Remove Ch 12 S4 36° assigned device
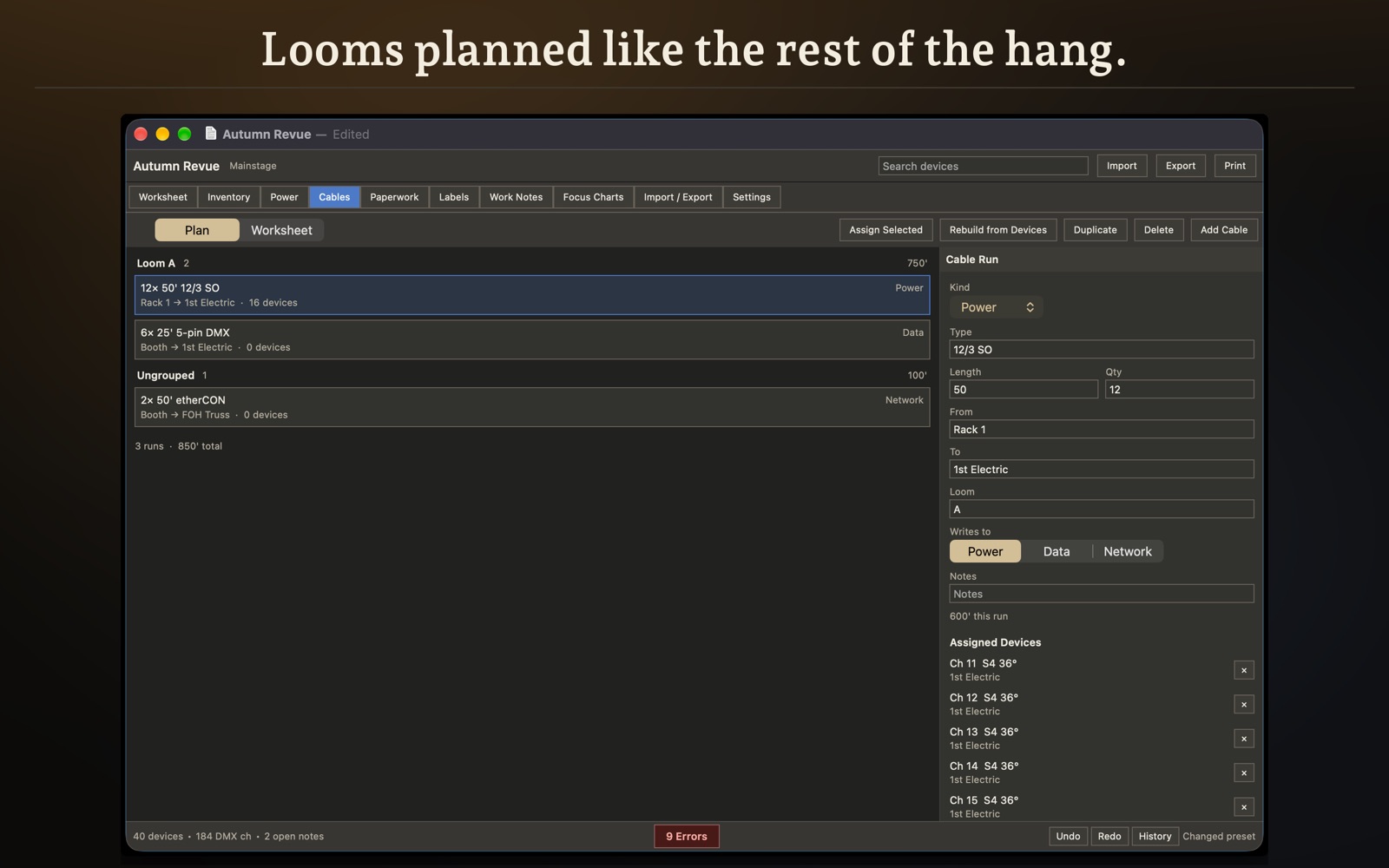The height and width of the screenshot is (868, 1389). click(1243, 704)
